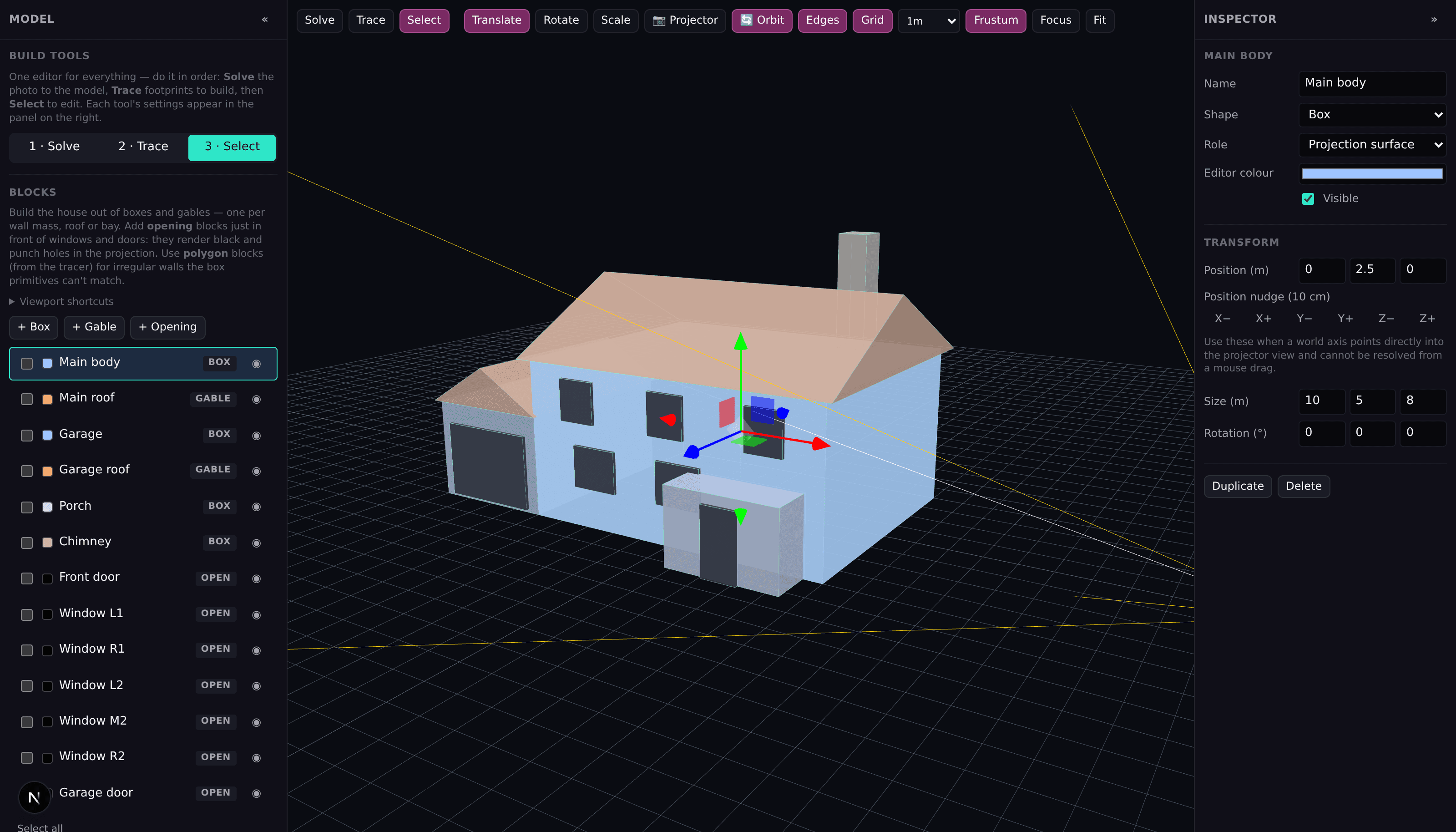Image resolution: width=1456 pixels, height=832 pixels.
Task: Toggle visibility eye for Main roof
Action: coord(257,400)
